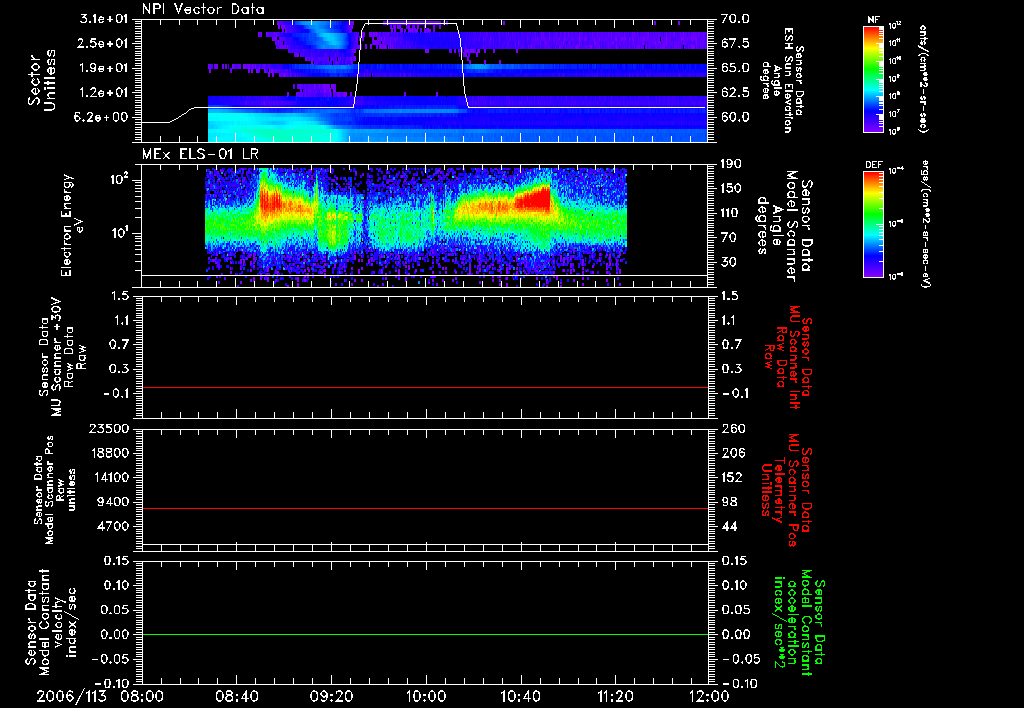Click the ELS electron energy spectrogram

point(424,226)
